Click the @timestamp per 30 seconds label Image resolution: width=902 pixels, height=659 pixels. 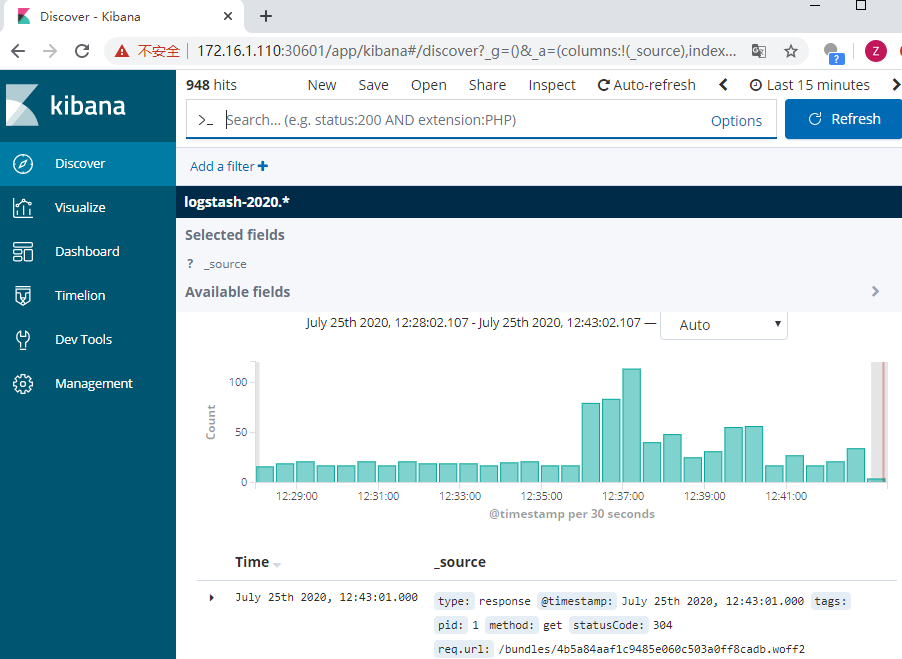click(x=572, y=514)
